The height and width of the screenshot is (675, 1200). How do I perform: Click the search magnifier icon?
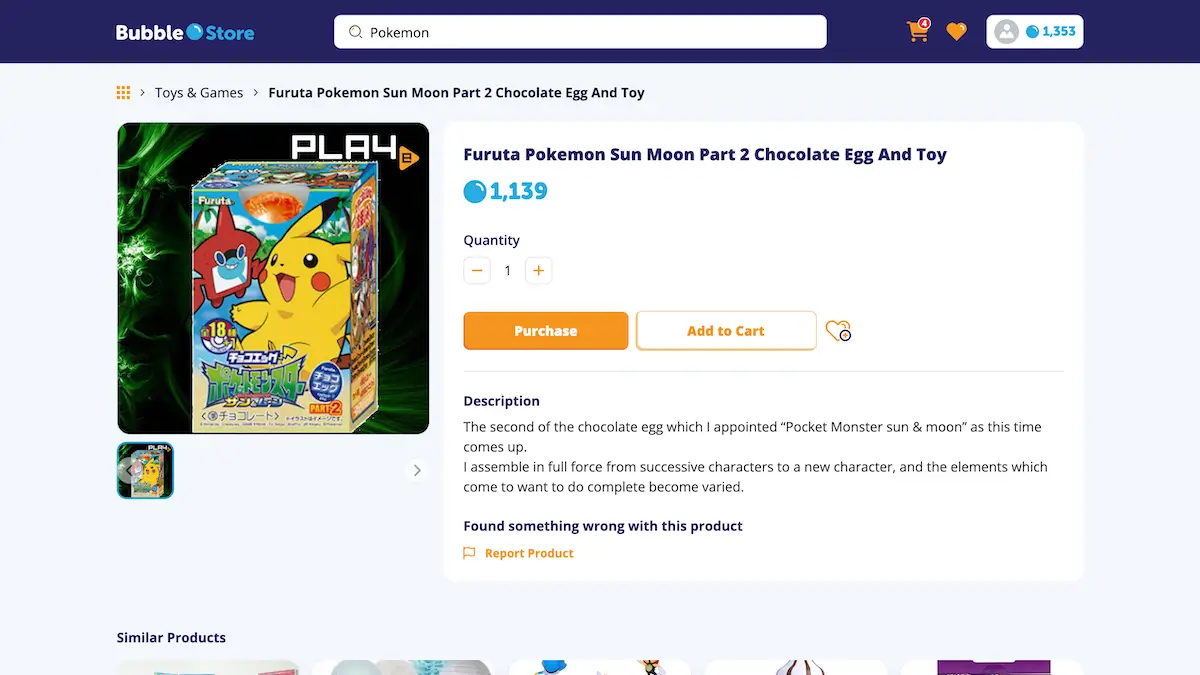(355, 32)
